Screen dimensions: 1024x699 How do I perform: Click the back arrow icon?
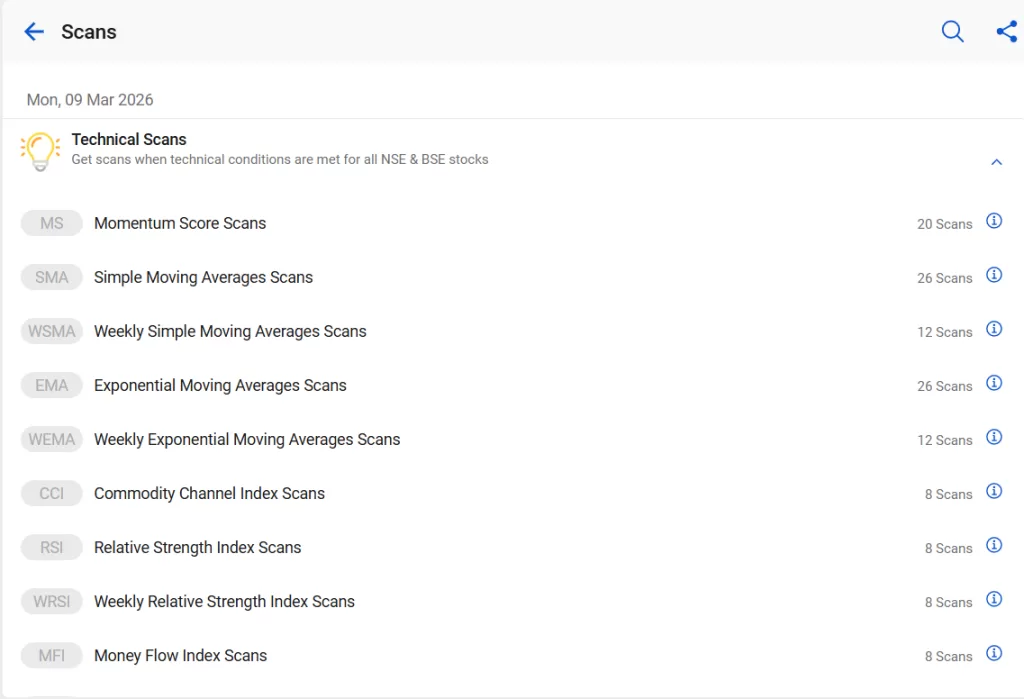pos(34,32)
